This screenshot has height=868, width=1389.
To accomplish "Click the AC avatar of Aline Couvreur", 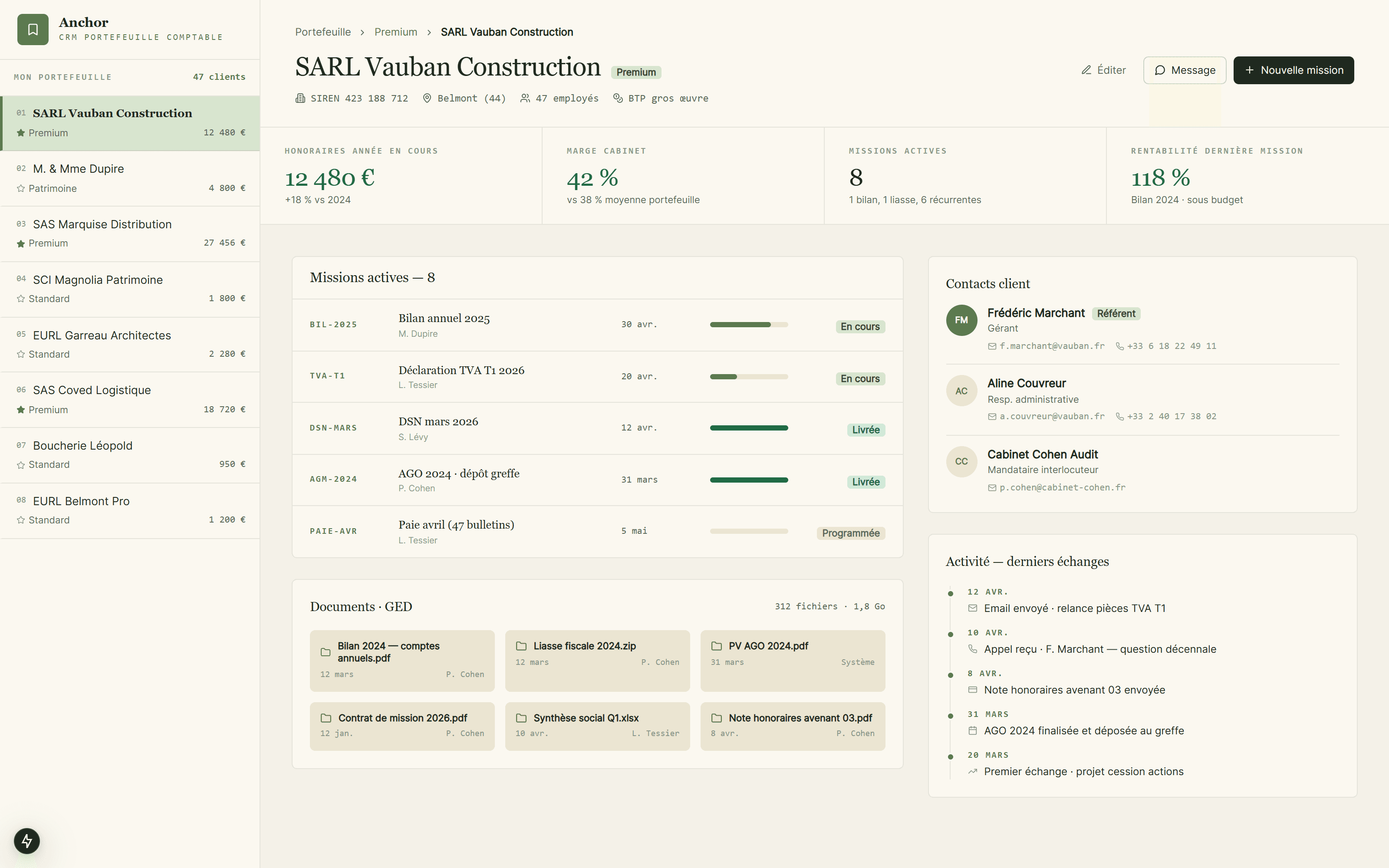I will point(961,391).
